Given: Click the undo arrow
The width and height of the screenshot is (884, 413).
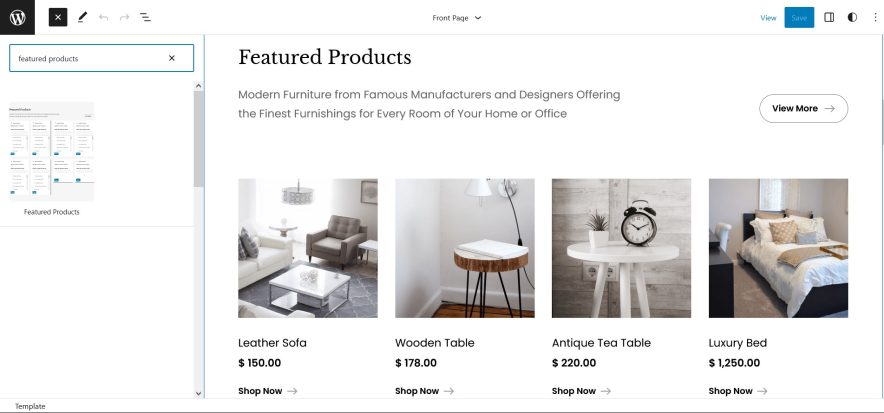Looking at the screenshot, I should pyautogui.click(x=103, y=17).
